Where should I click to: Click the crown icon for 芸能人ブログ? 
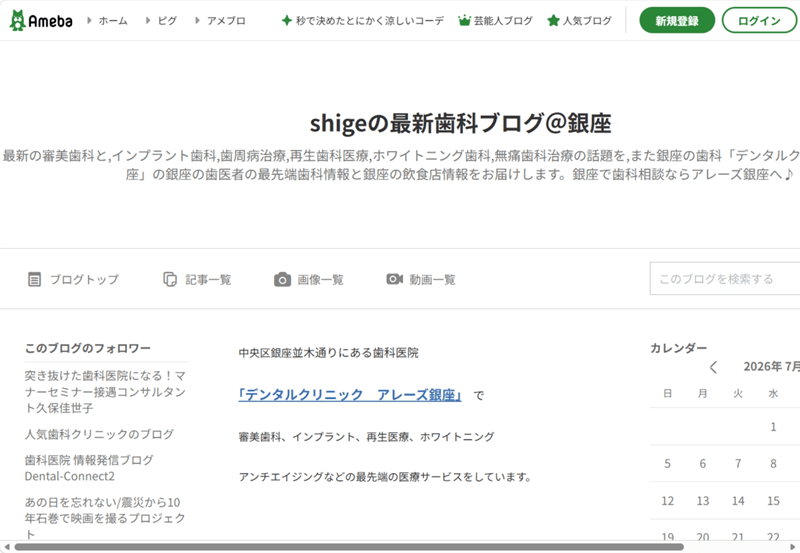pyautogui.click(x=464, y=20)
